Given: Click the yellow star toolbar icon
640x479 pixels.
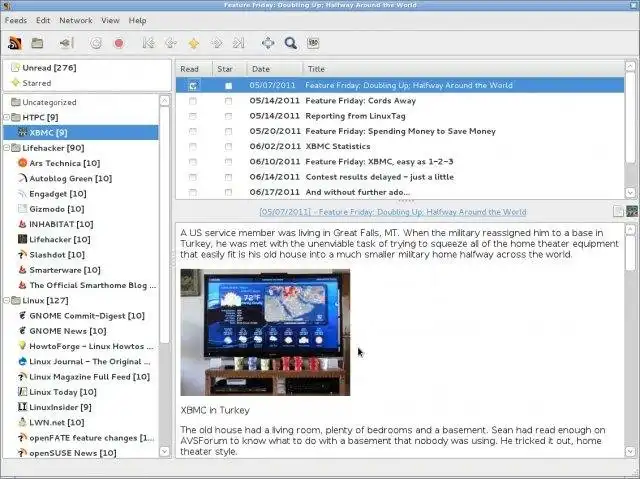Looking at the screenshot, I should coord(193,43).
